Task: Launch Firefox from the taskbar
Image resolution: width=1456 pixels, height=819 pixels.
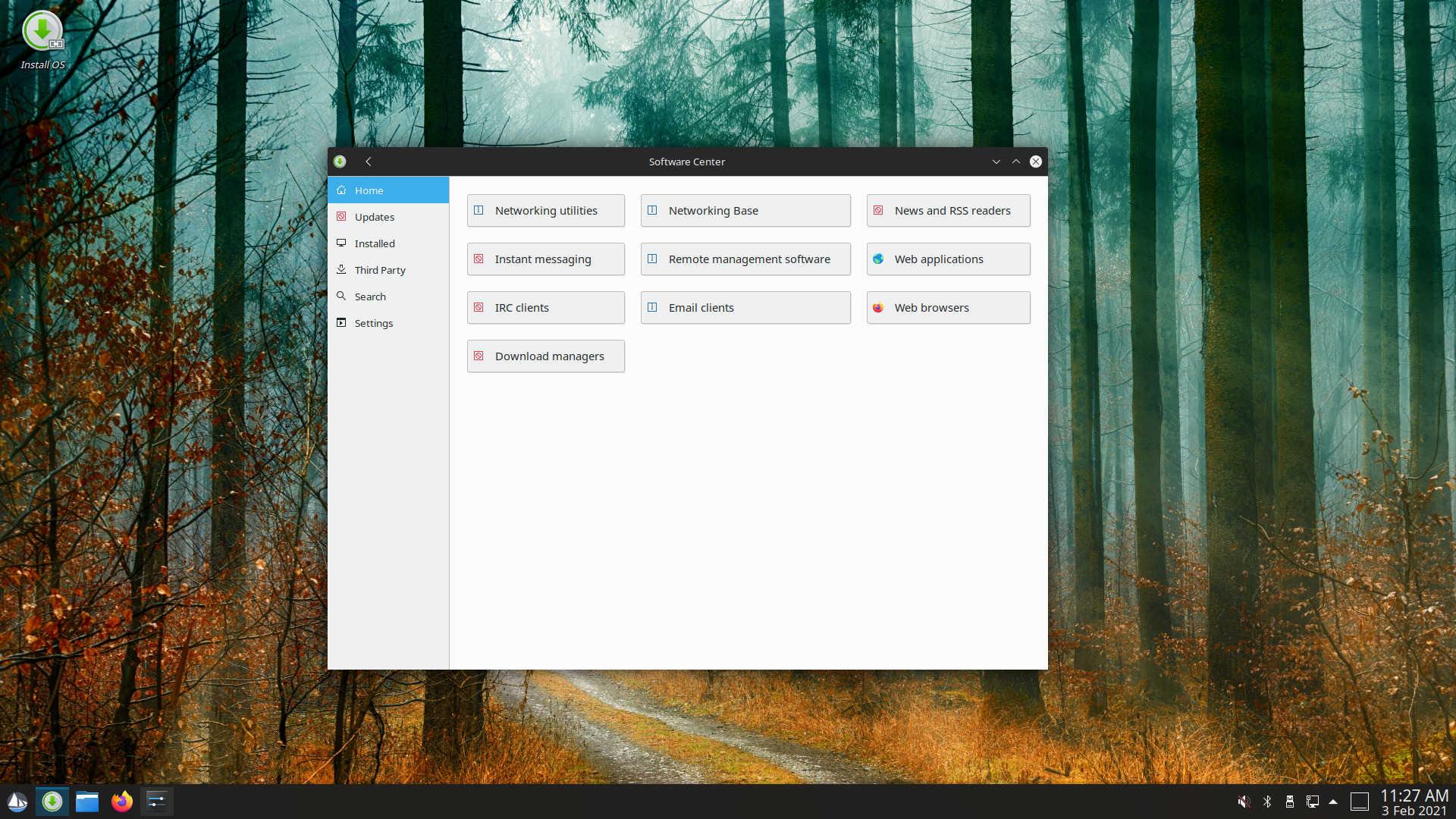Action: coord(122,802)
